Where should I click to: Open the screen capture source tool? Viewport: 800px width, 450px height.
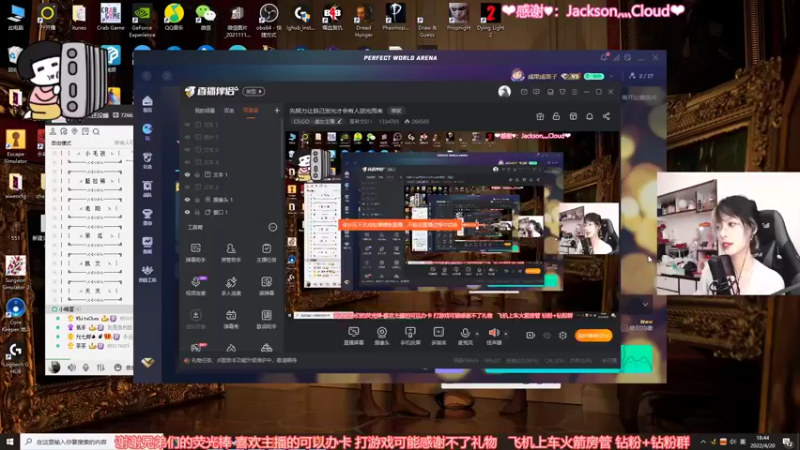354,335
